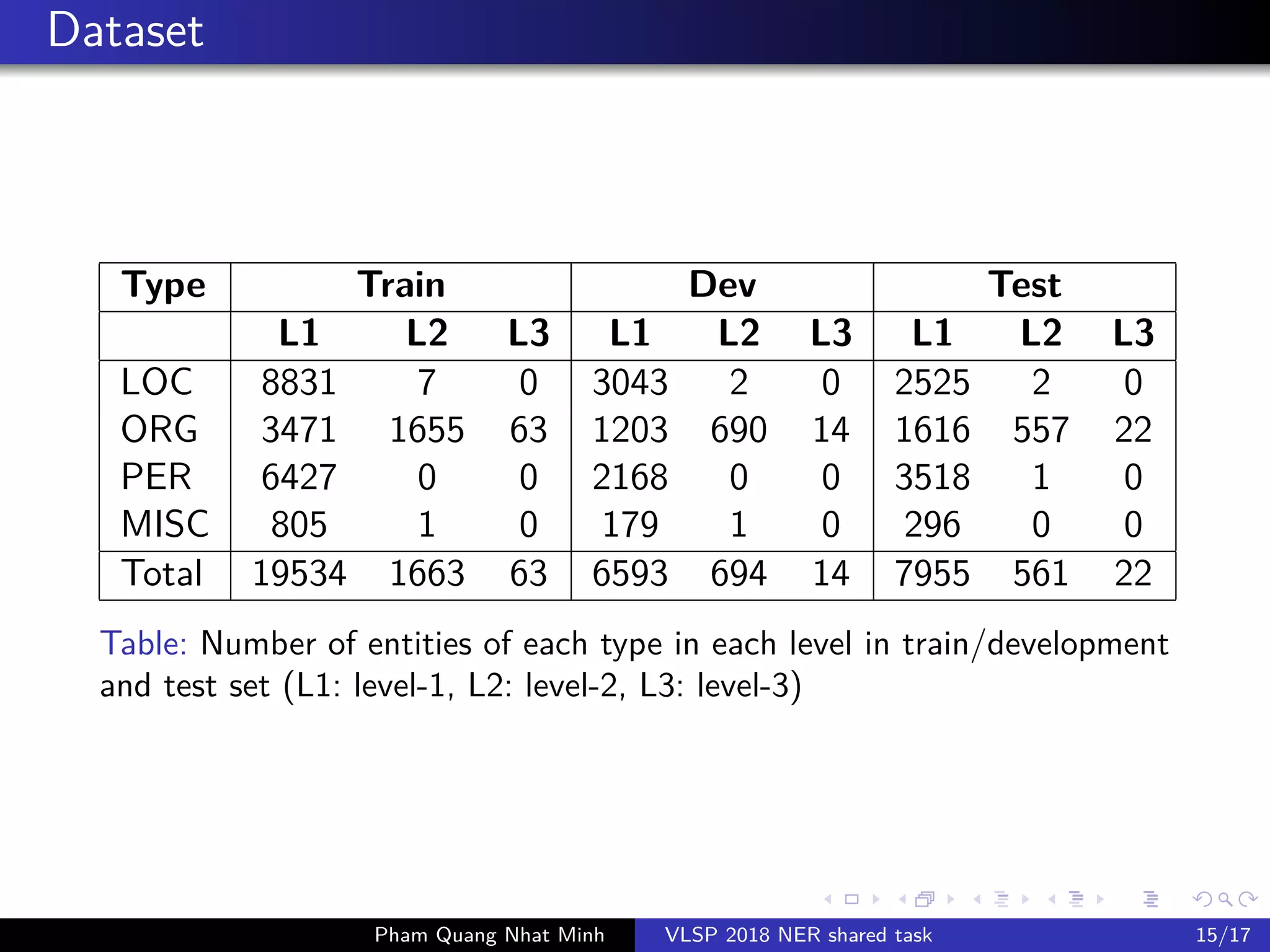1270x952 pixels.
Task: Click the Test column header
Action: point(1024,285)
